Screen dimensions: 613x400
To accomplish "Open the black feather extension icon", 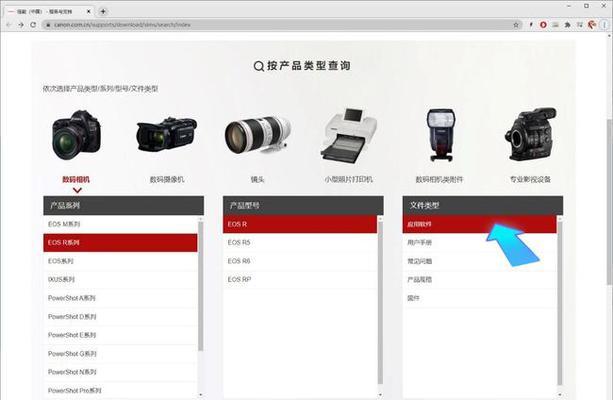I will (531, 25).
